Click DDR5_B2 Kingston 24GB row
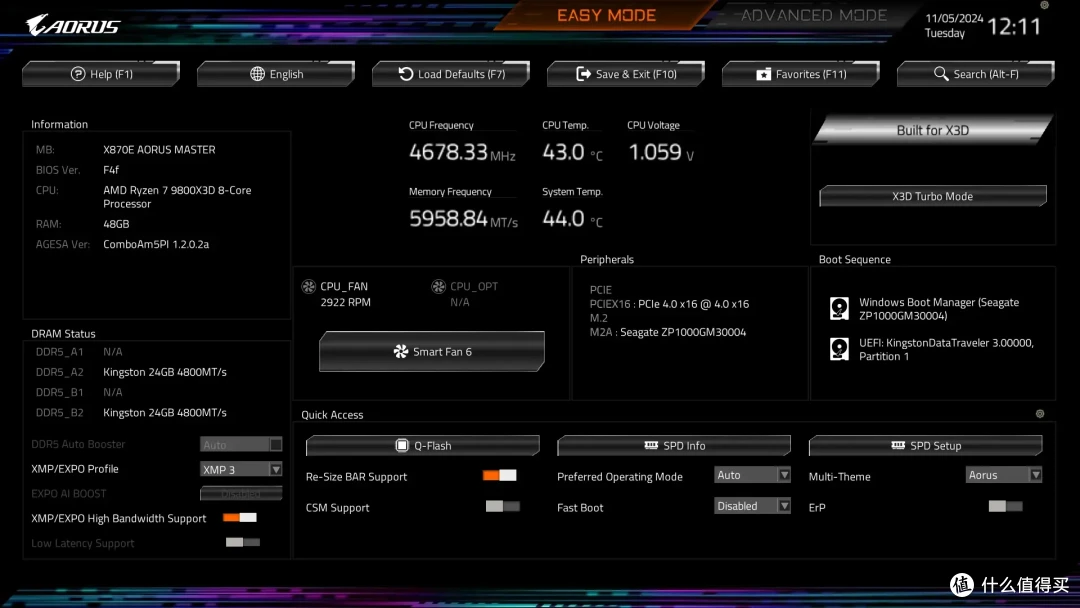The image size is (1080, 608). [131, 412]
